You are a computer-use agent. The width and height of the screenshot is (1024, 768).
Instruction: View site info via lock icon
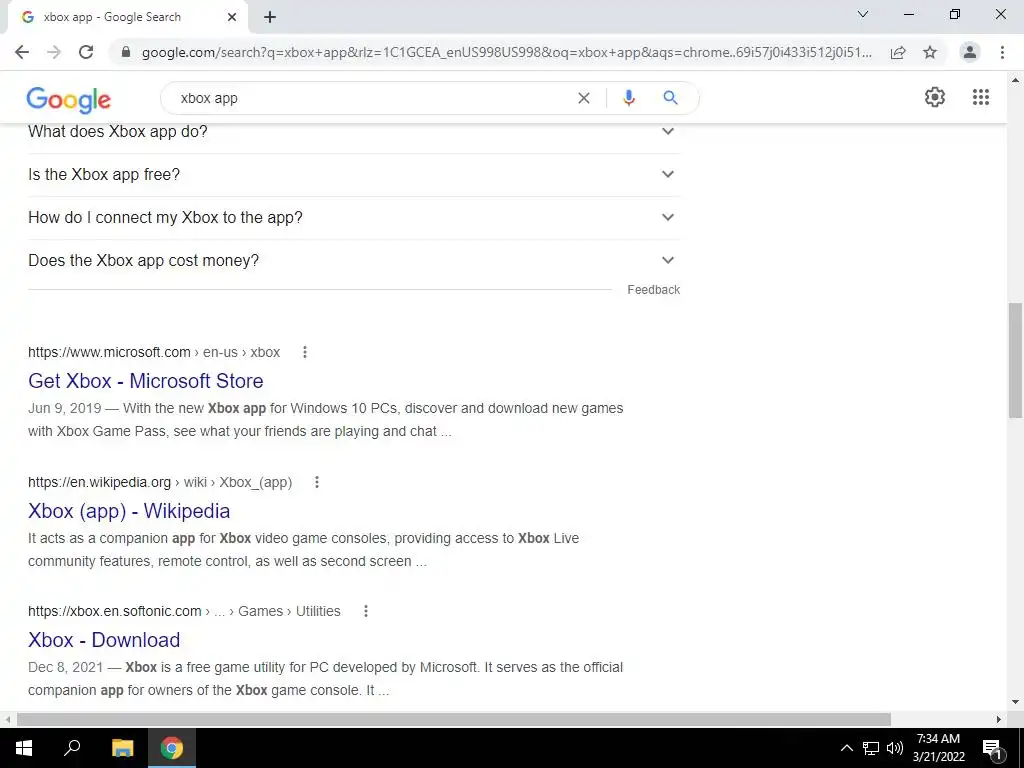pos(126,52)
